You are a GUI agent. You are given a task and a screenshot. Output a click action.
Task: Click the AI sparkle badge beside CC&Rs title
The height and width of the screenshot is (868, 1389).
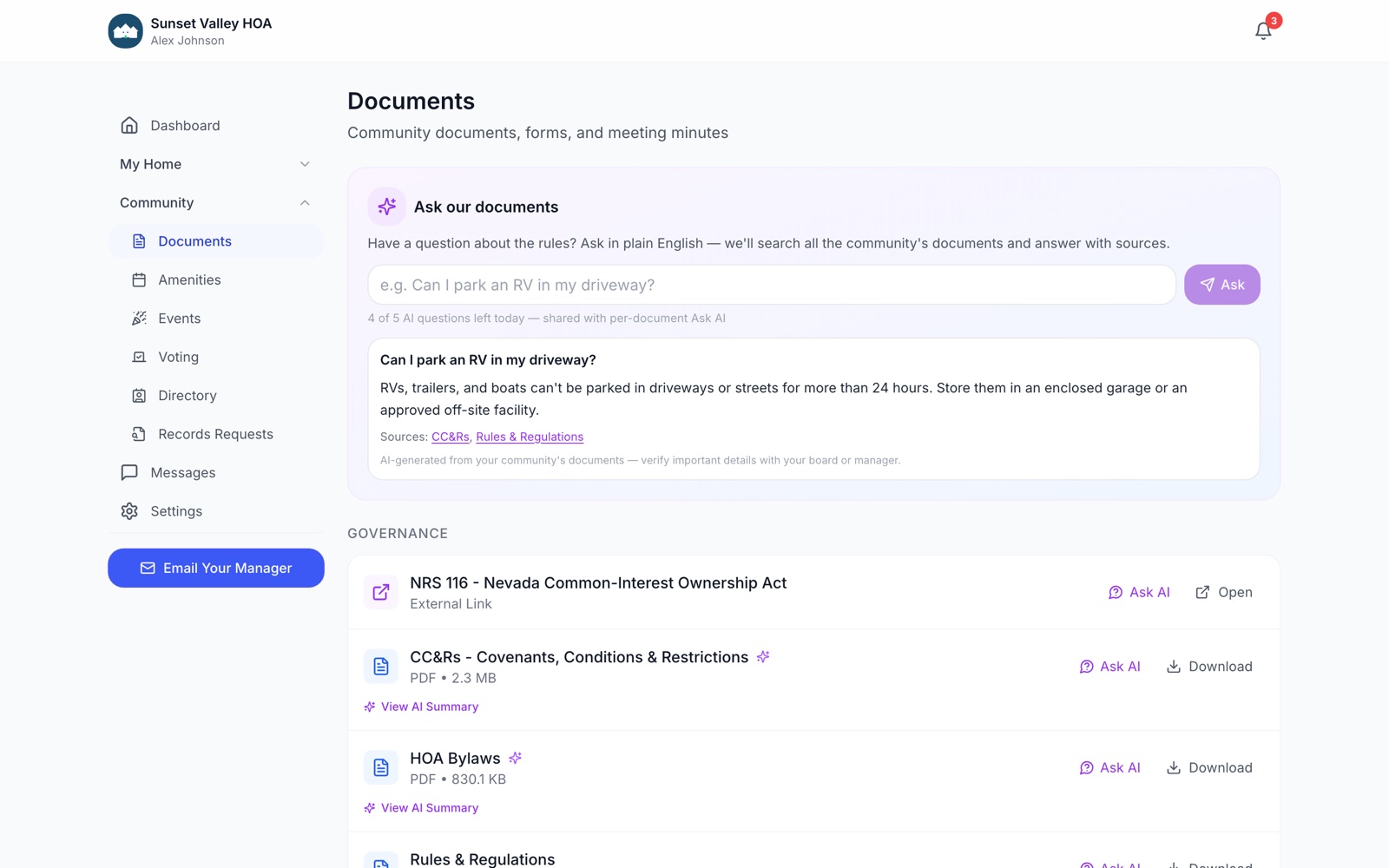coord(763,657)
